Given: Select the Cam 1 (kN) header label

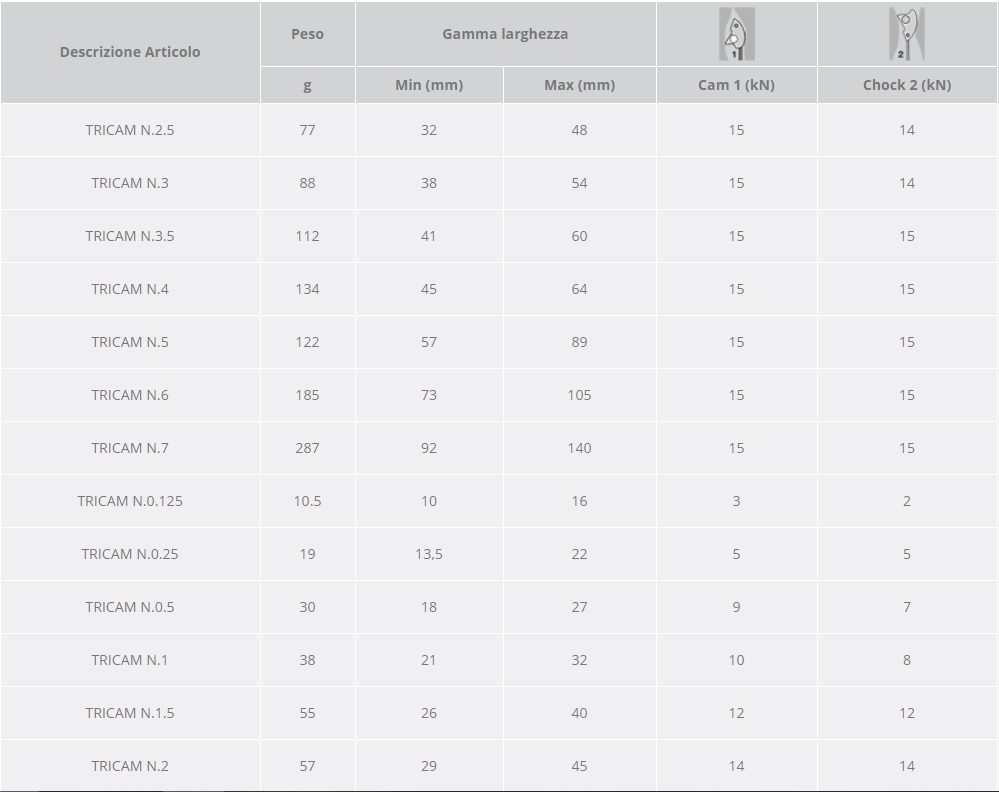Looking at the screenshot, I should pos(736,85).
